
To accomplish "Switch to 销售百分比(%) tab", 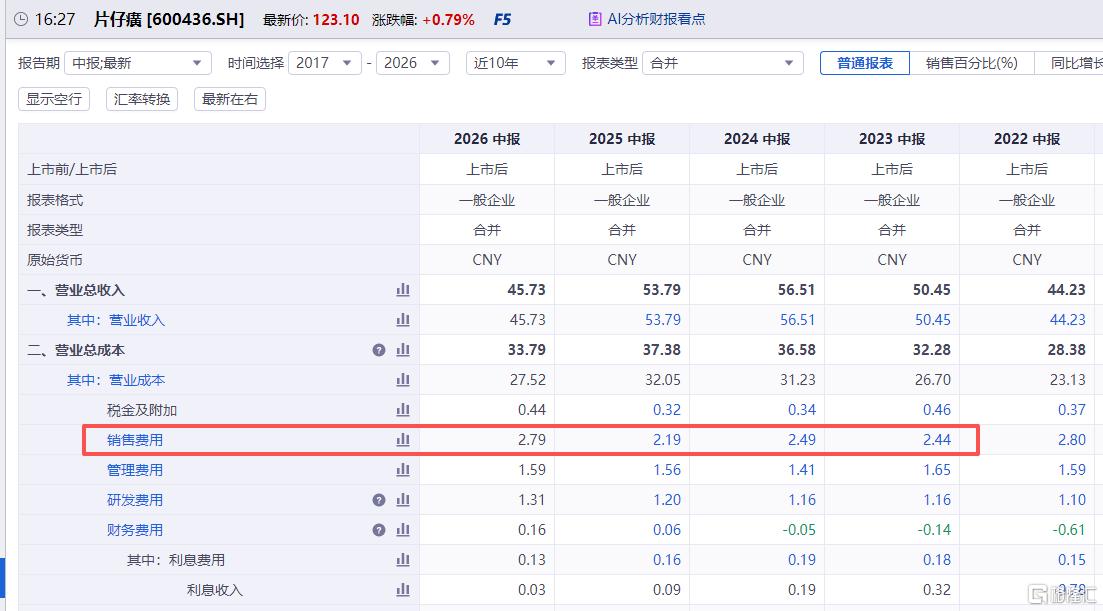I will (x=971, y=63).
